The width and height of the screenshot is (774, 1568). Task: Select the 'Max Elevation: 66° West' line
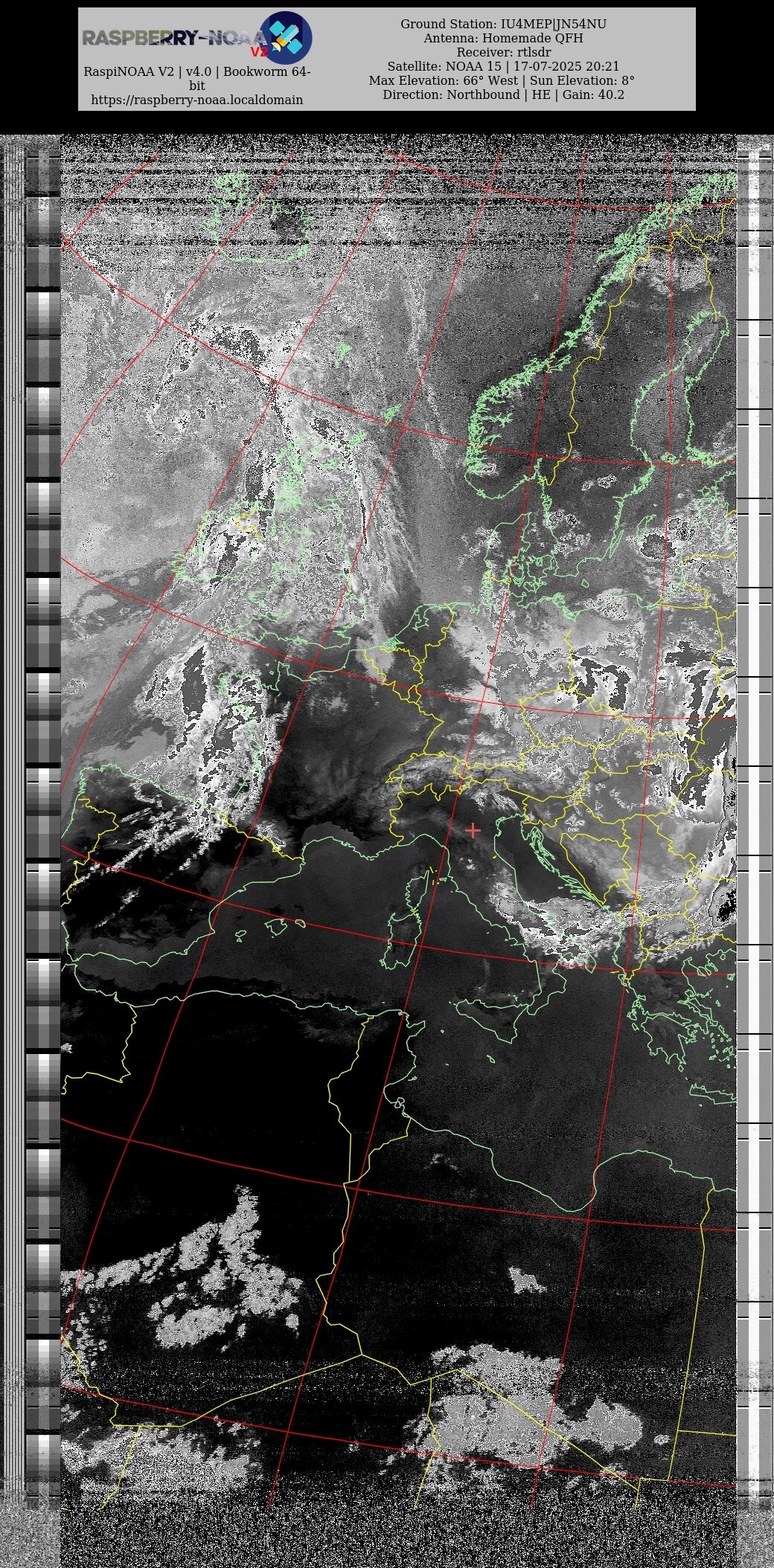503,80
